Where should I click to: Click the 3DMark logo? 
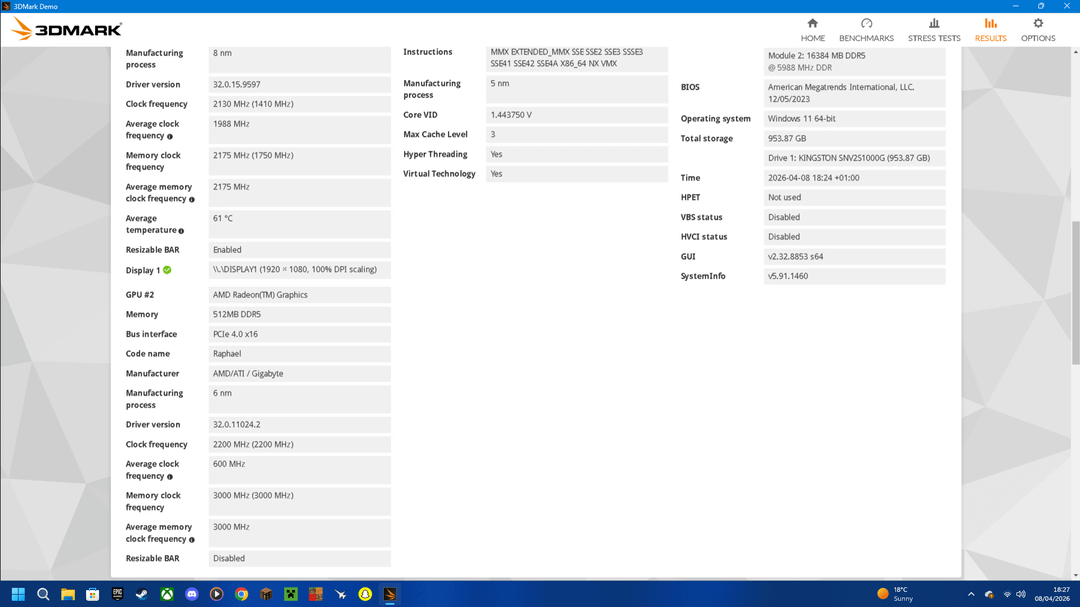(x=67, y=29)
